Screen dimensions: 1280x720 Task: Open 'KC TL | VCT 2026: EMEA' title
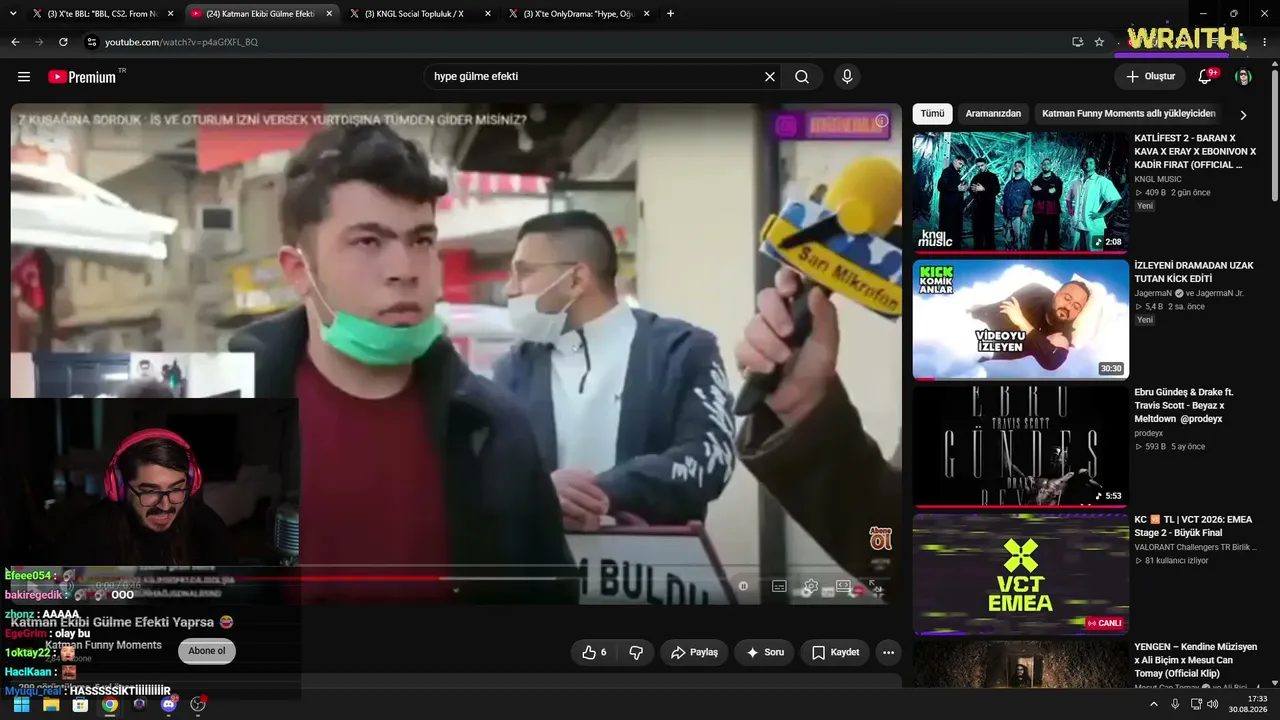[x=1193, y=526]
